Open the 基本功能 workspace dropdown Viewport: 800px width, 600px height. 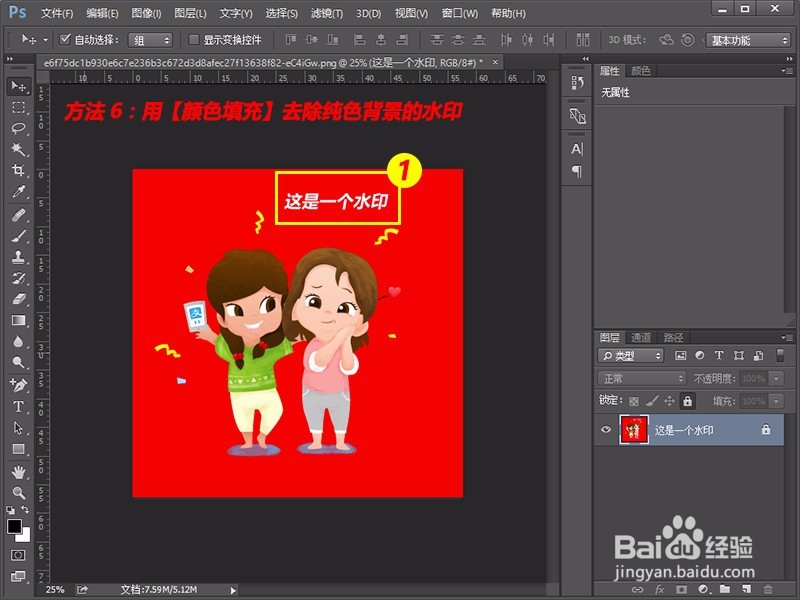[x=748, y=40]
